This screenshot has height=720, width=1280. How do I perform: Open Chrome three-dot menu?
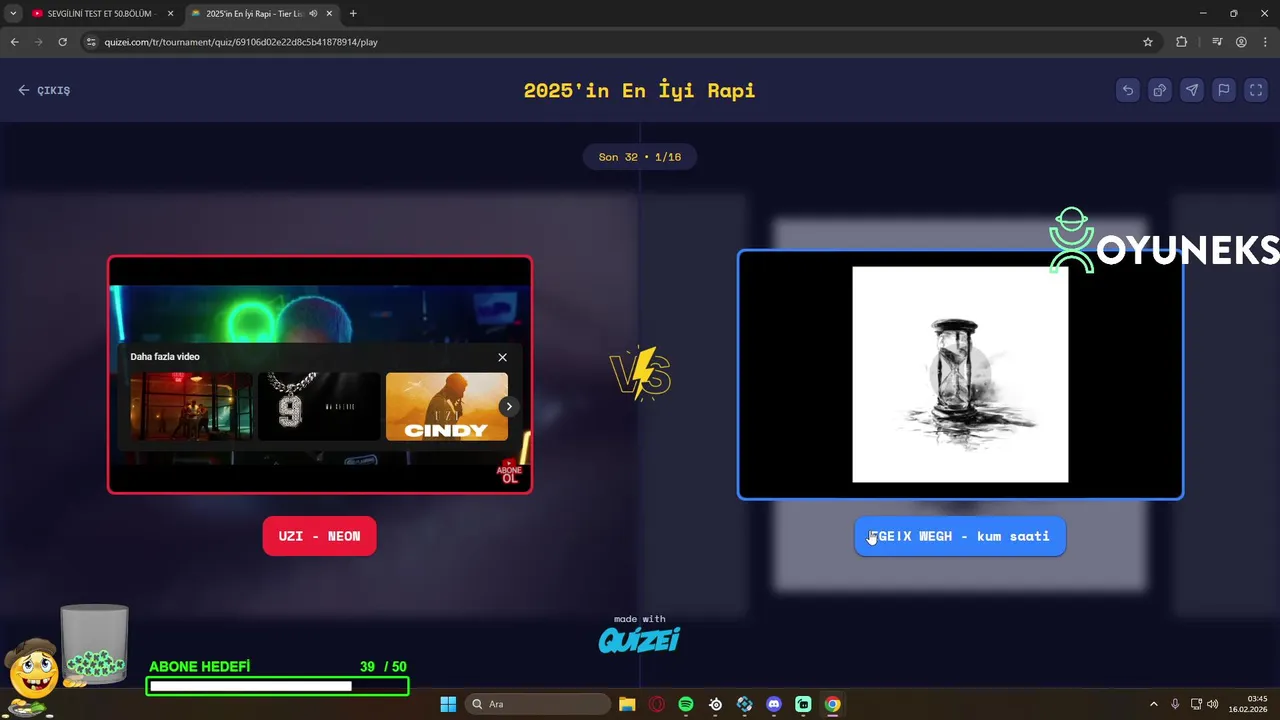tap(1263, 42)
